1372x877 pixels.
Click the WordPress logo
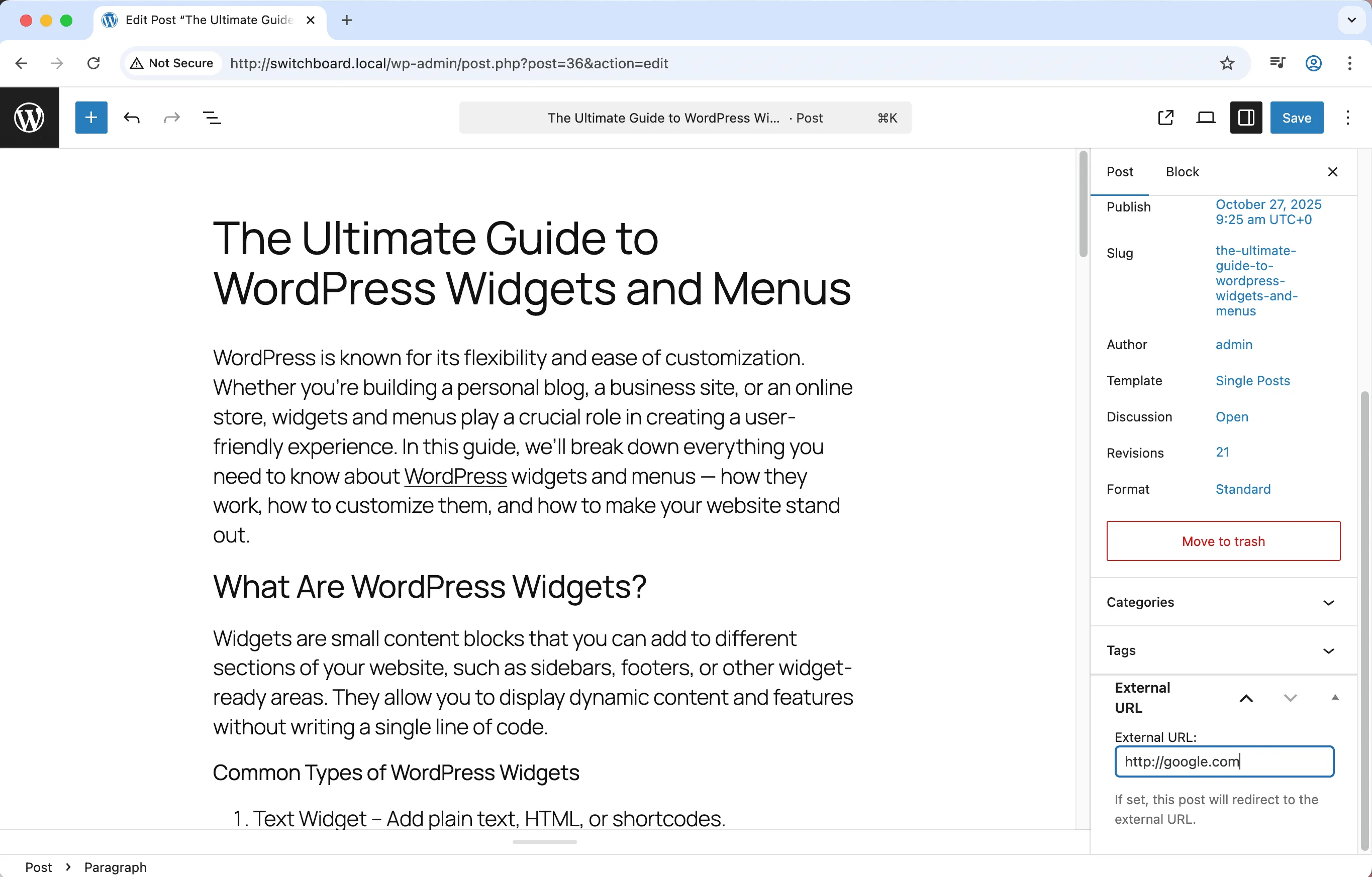(29, 118)
